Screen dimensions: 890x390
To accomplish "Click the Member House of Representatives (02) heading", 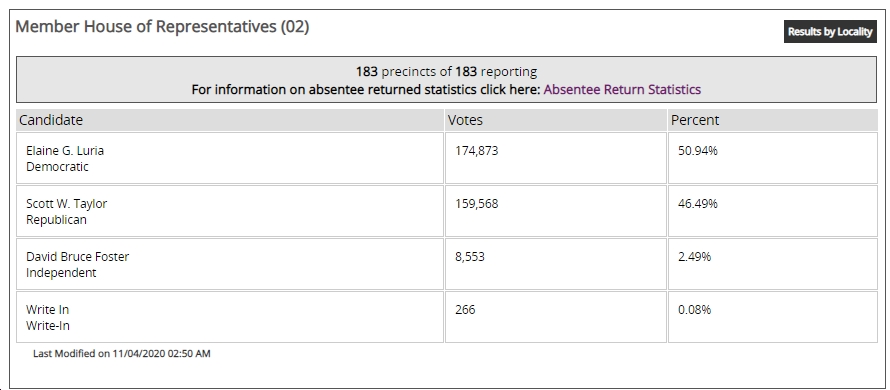I will coord(162,27).
